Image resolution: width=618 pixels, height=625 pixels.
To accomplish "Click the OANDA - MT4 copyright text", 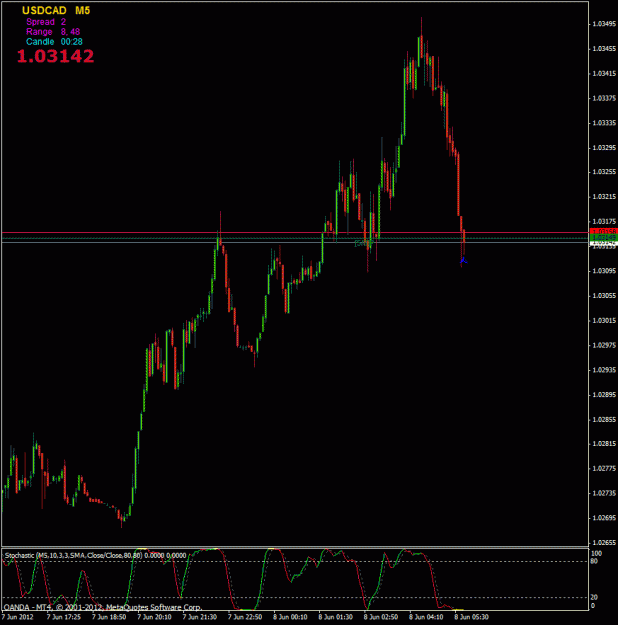I will (103, 607).
